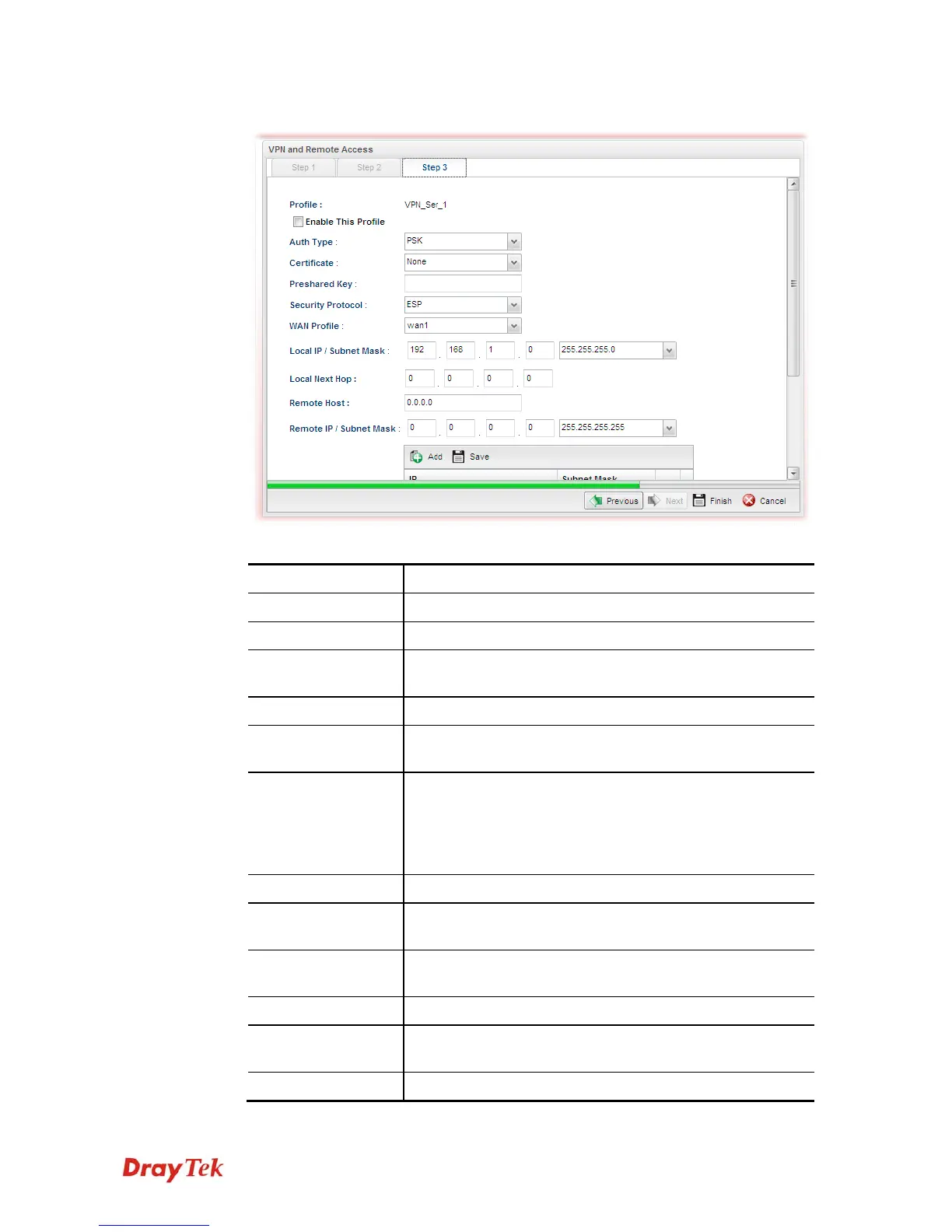Click the VPN and Remote Access title
Viewport: 952px width, 1232px height.
pos(320,149)
